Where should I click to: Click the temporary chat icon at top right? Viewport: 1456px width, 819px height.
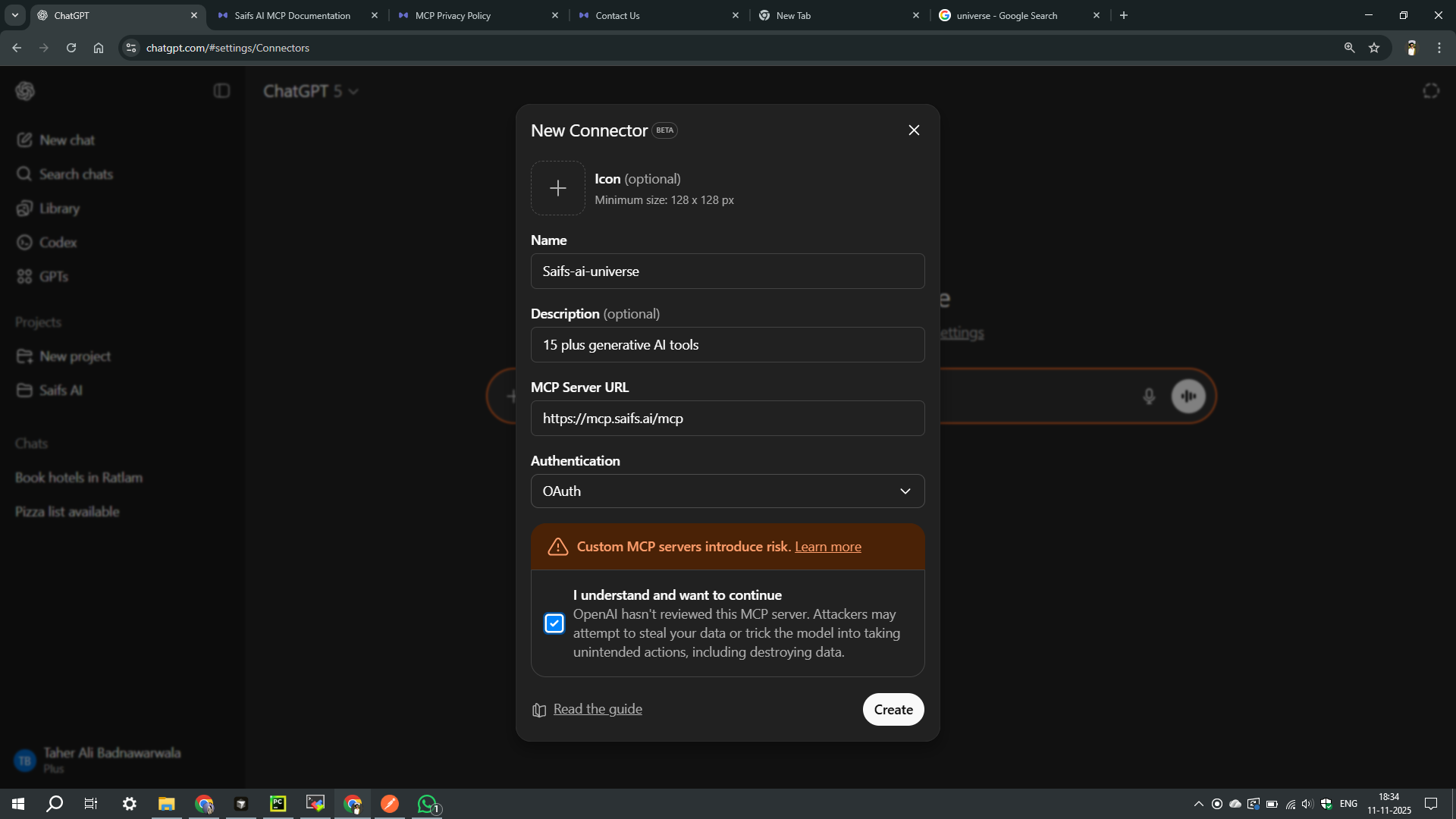pos(1431,91)
